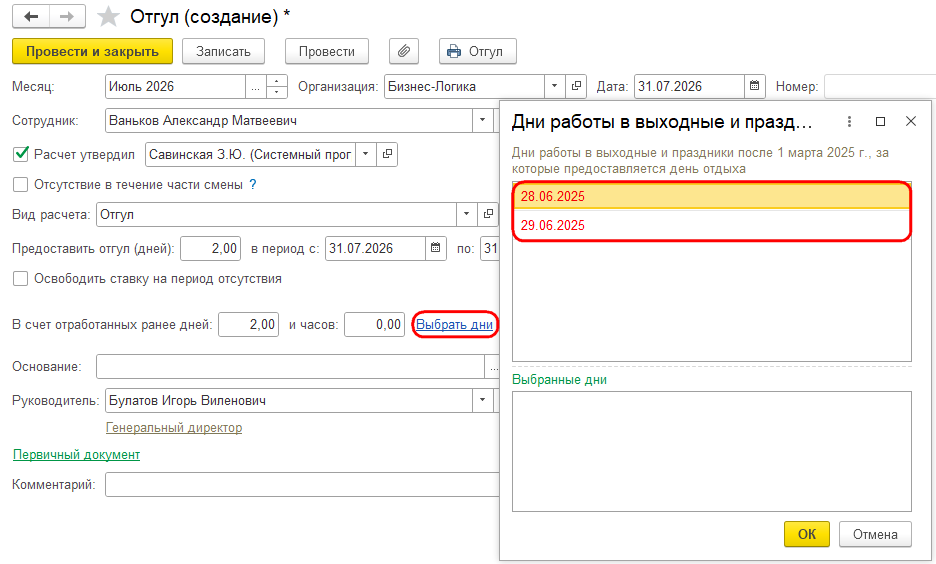Click the Месяц field with Июль 2026
The height and width of the screenshot is (564, 936).
point(176,86)
